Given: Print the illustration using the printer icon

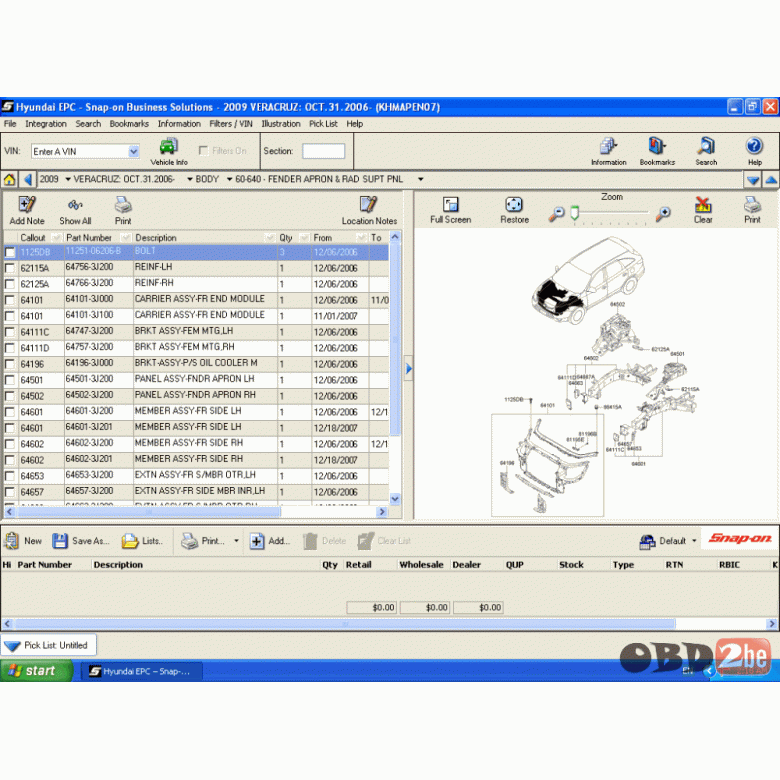Looking at the screenshot, I should (752, 204).
